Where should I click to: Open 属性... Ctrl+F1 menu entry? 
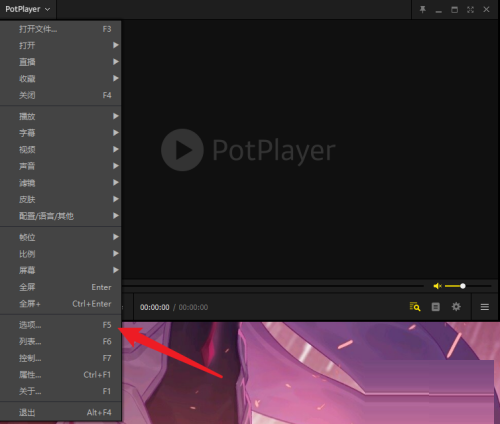coord(61,375)
